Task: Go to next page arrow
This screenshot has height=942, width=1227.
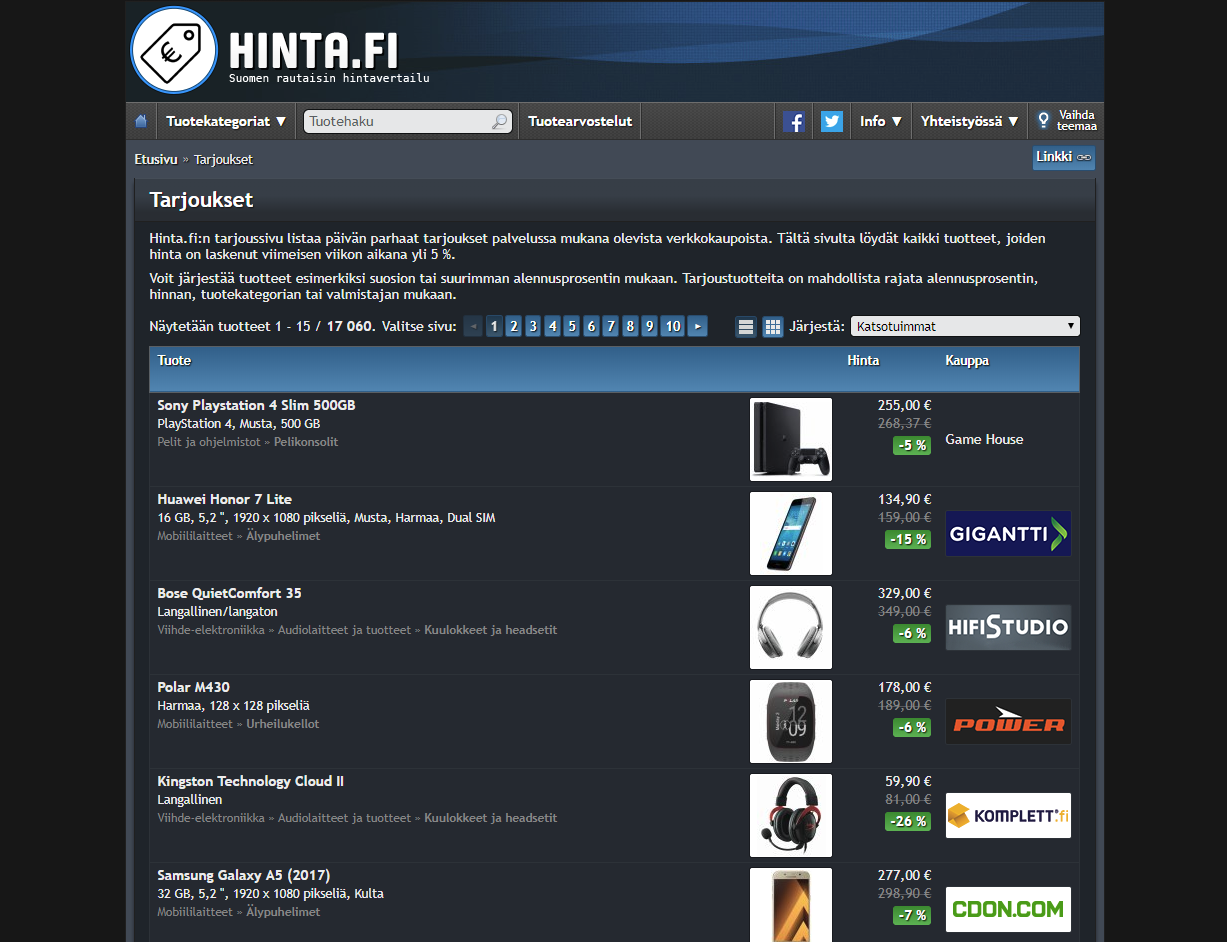Action: 698,326
